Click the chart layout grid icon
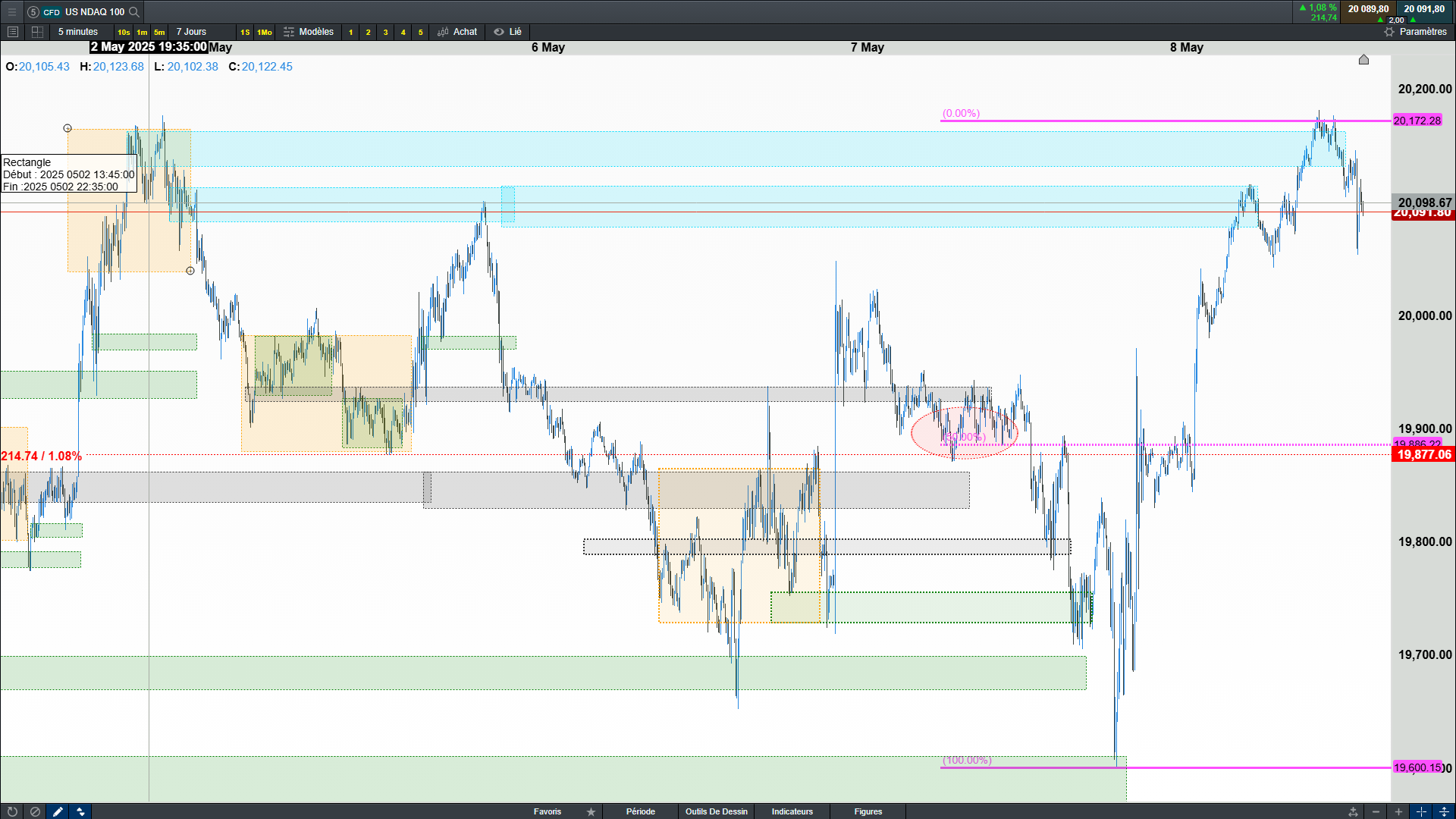Screen dimensions: 1456x819 [37, 32]
